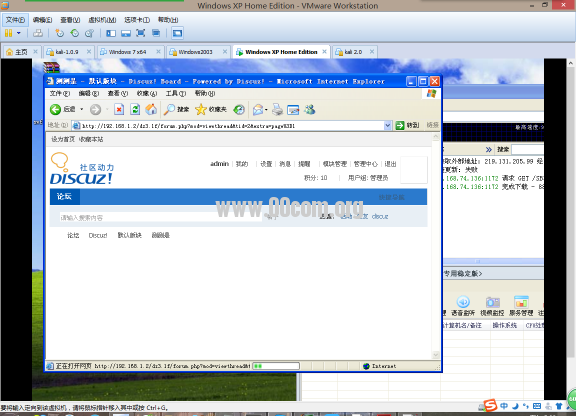Image resolution: width=576 pixels, height=416 pixels.
Task: Click the Discuz! logo
Action: pyautogui.click(x=82, y=169)
